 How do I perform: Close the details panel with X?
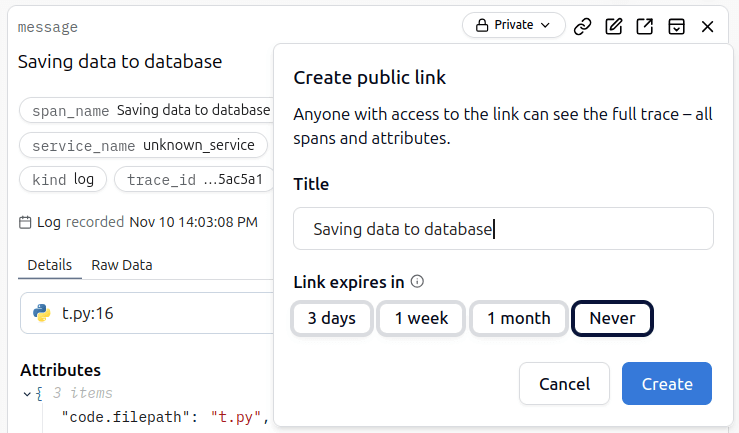pos(707,26)
